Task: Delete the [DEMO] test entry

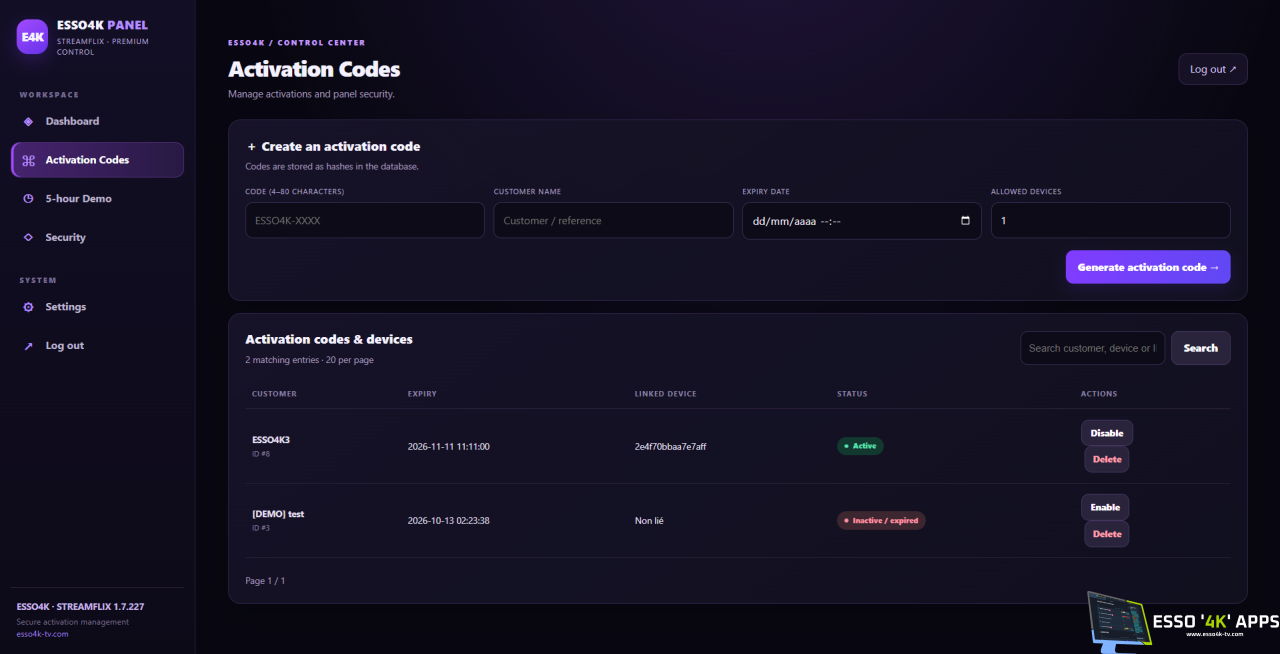Action: tap(1107, 534)
